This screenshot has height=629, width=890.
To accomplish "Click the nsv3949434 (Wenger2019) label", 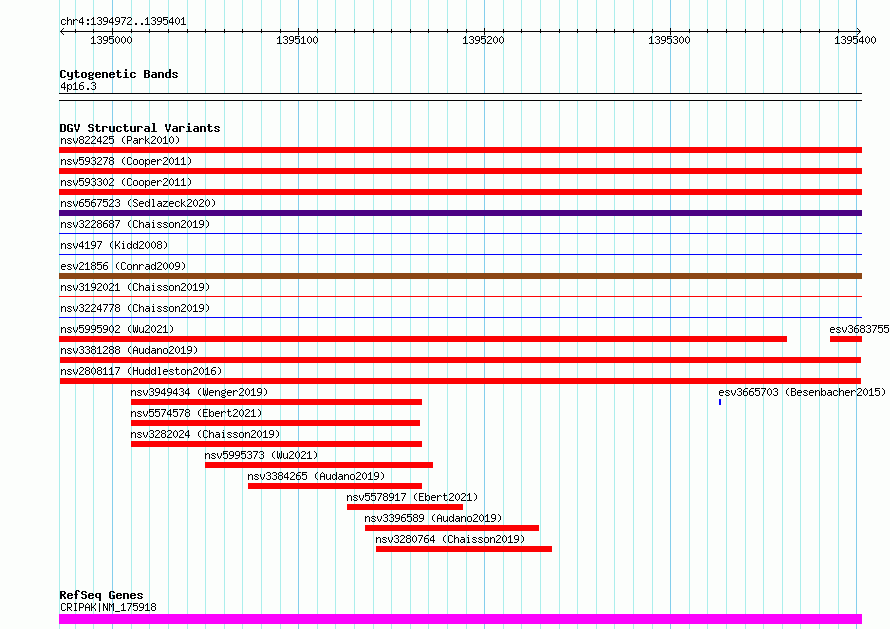I will point(199,392).
